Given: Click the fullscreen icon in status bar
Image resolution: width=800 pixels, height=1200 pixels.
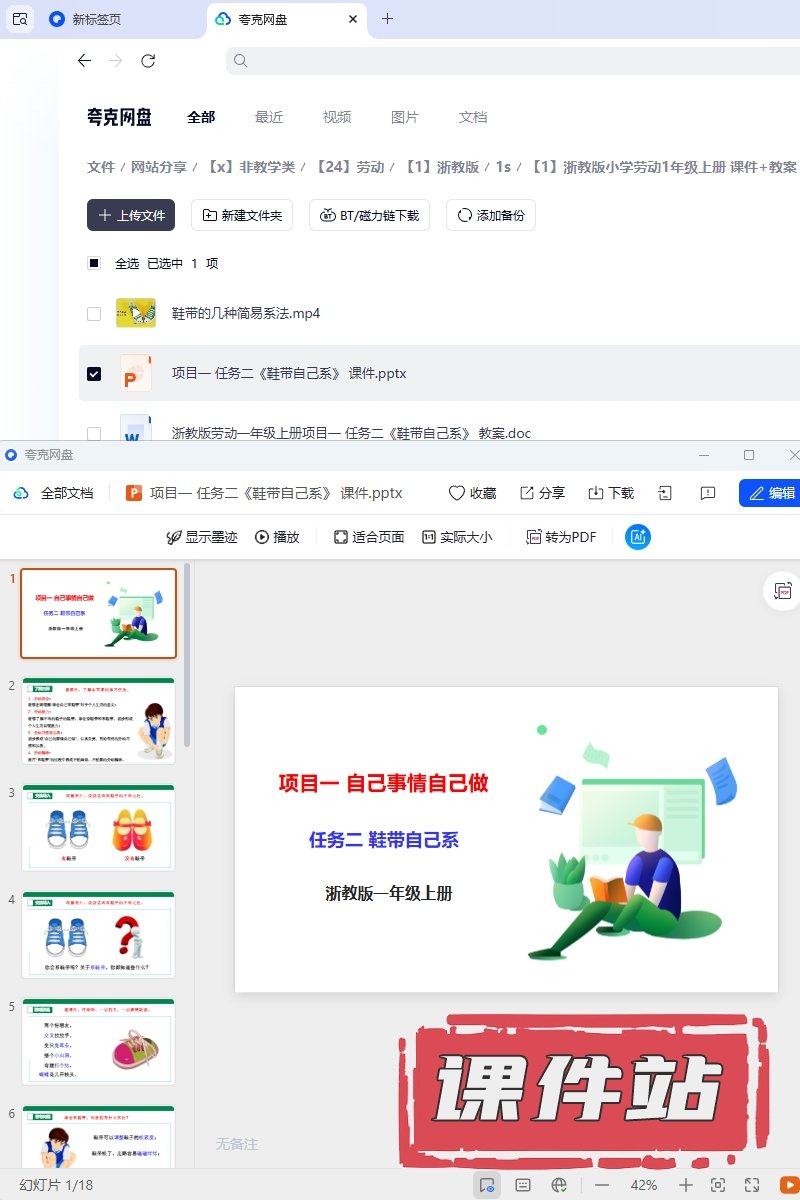Looking at the screenshot, I should point(752,1185).
